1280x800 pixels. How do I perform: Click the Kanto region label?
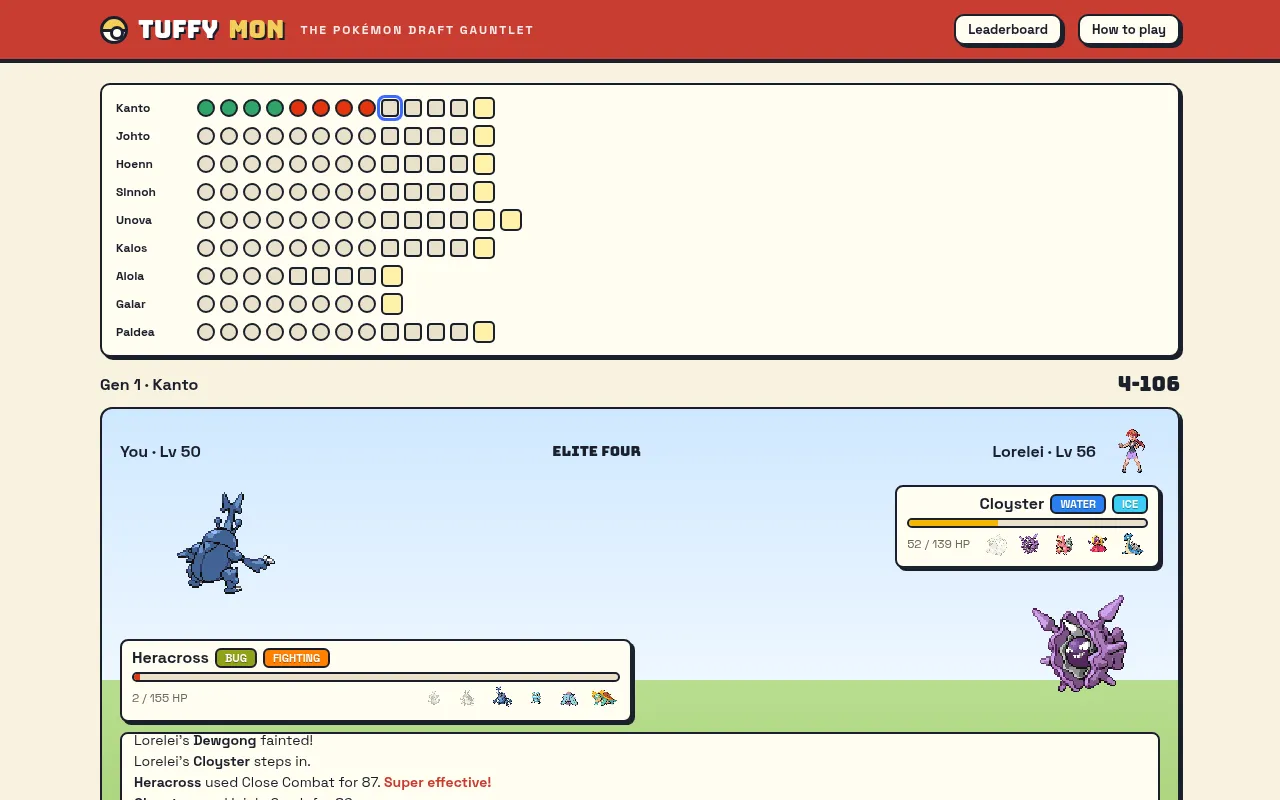(x=133, y=108)
